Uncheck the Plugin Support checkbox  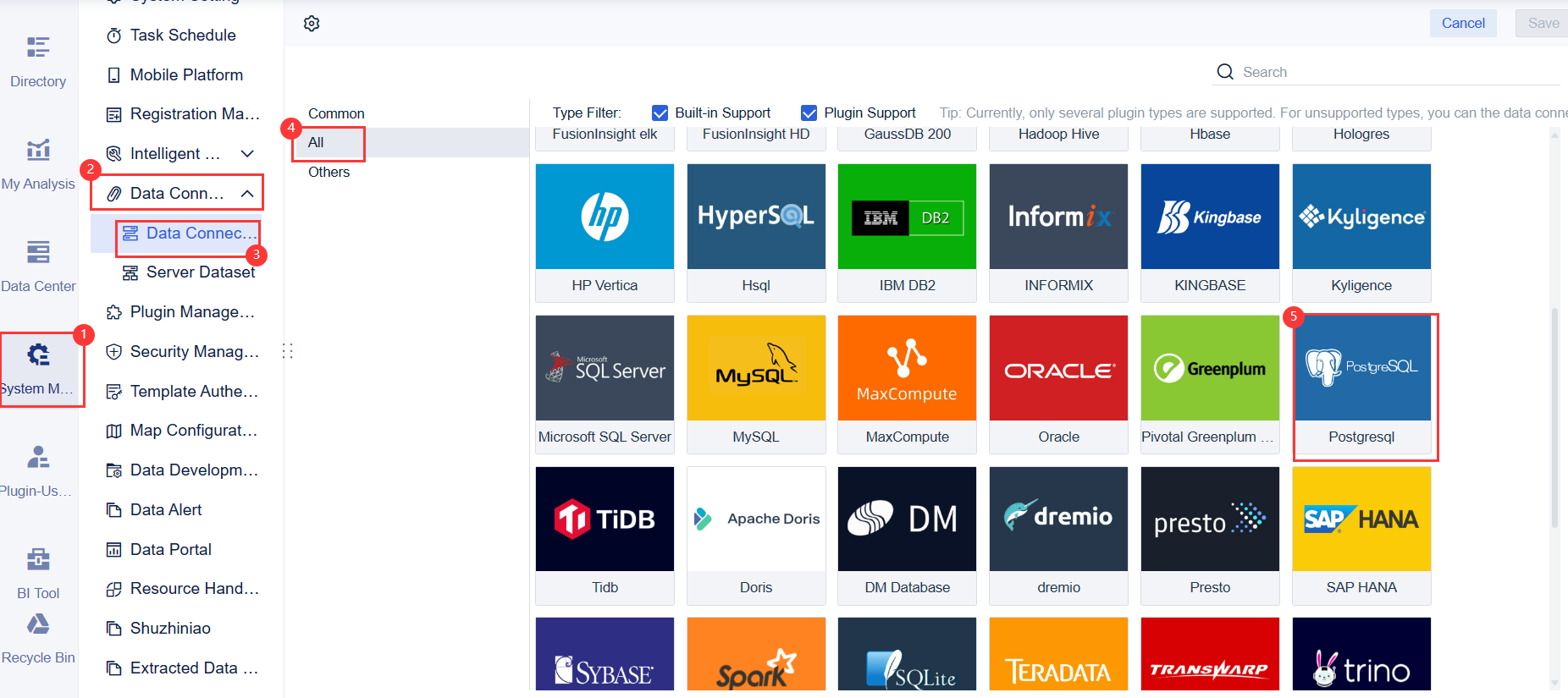pos(809,113)
